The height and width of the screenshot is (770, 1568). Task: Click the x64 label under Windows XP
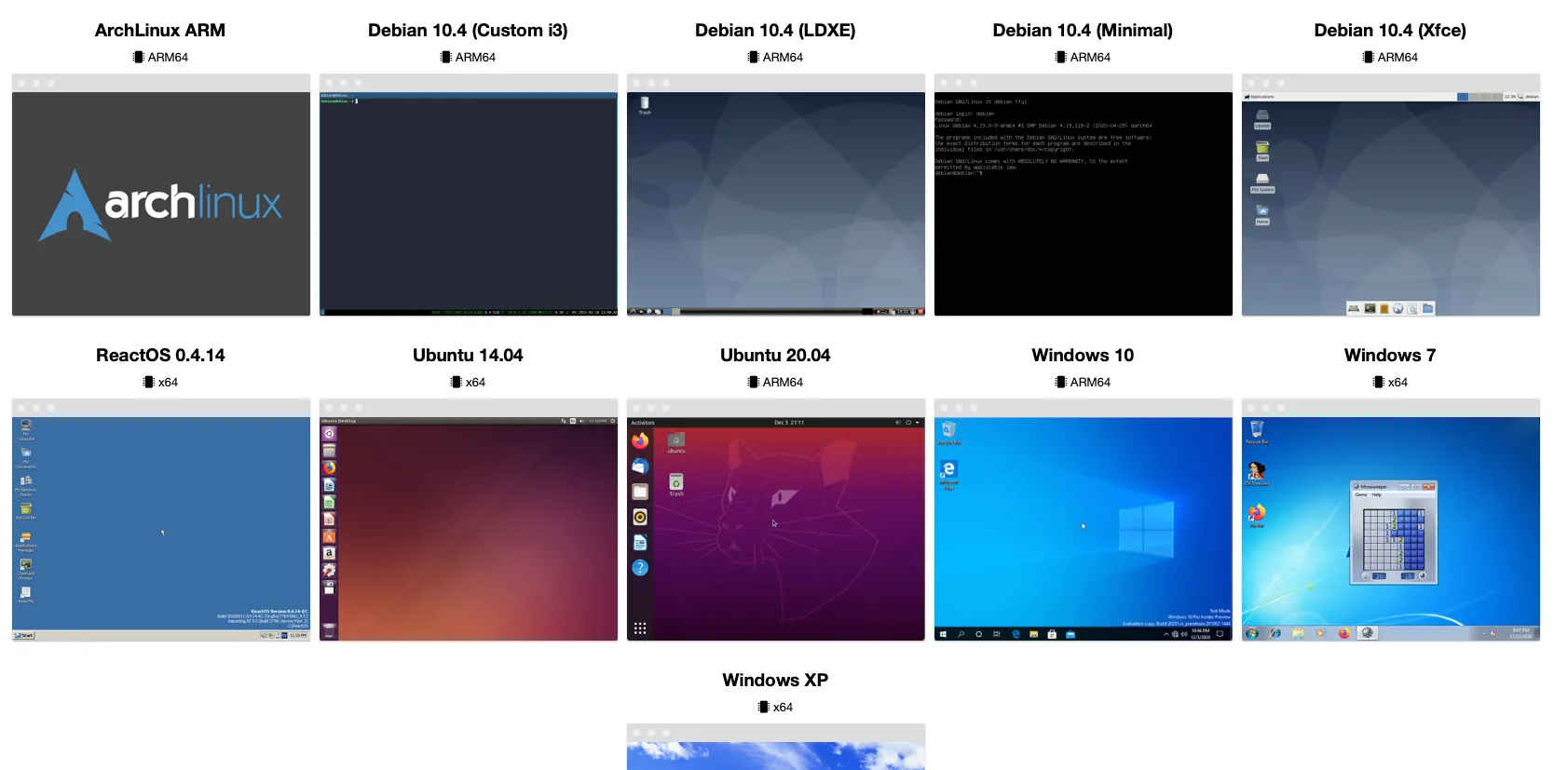[x=783, y=707]
